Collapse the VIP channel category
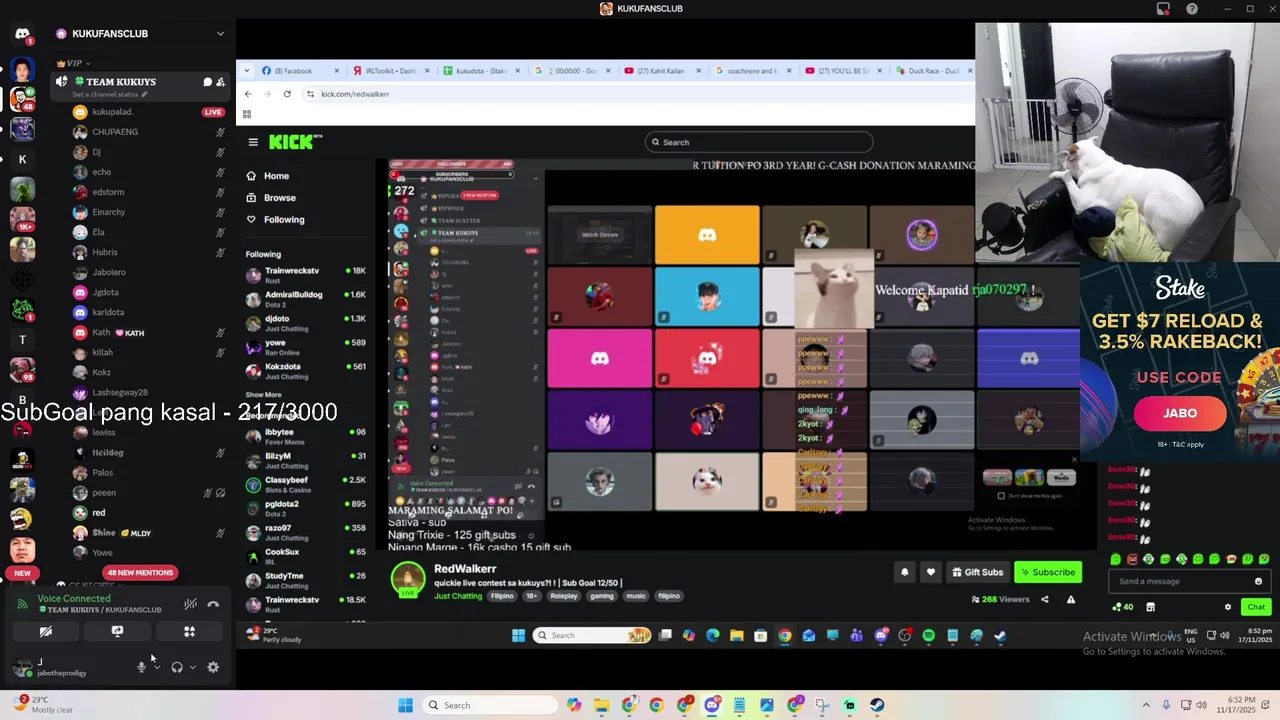The height and width of the screenshot is (720, 1280). pos(75,63)
